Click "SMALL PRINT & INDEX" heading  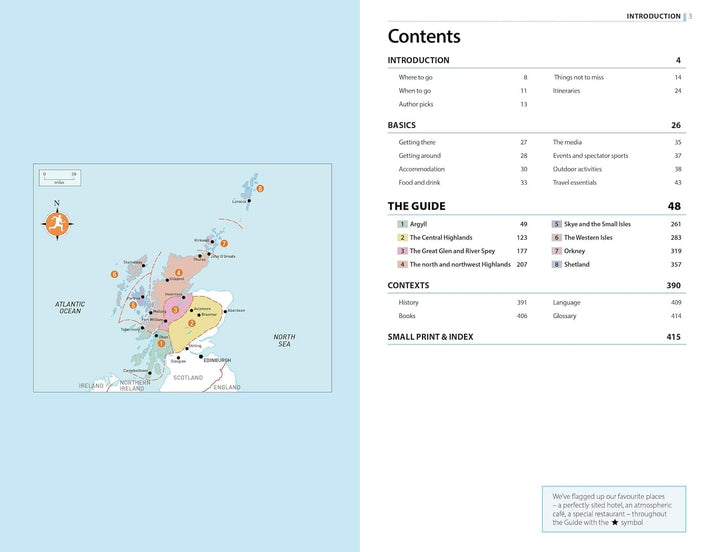430,337
